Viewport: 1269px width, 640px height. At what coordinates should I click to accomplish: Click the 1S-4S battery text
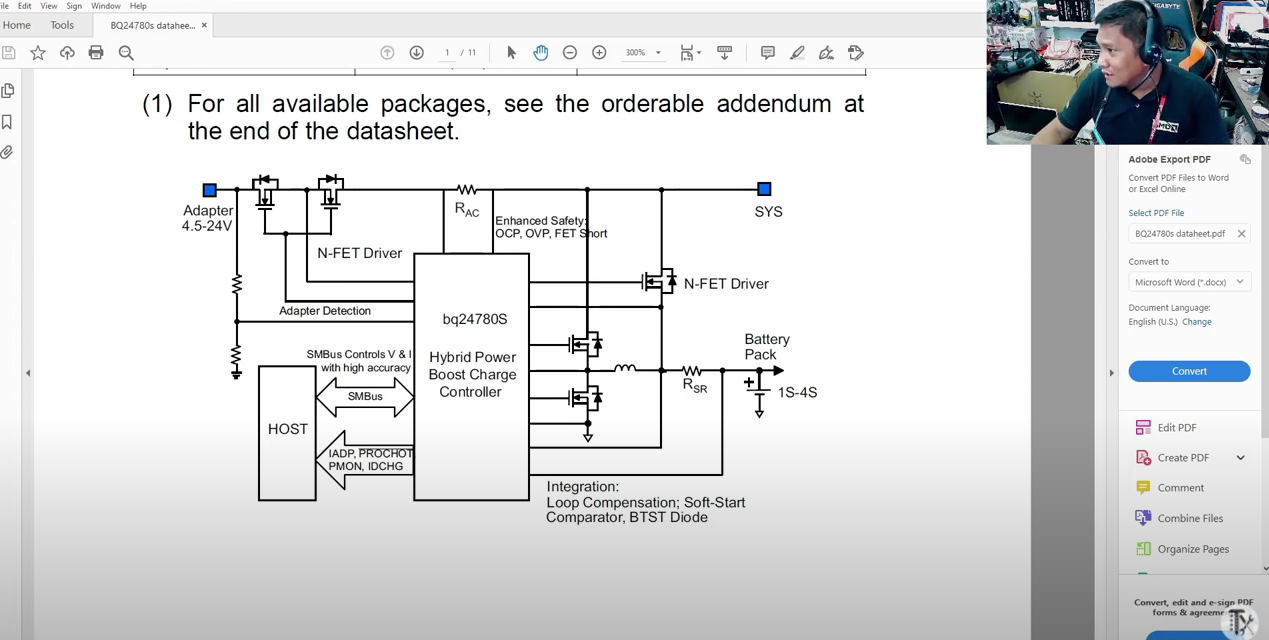click(797, 393)
